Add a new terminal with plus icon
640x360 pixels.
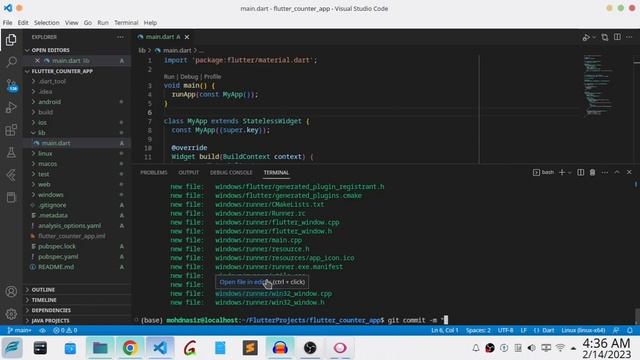(562, 172)
